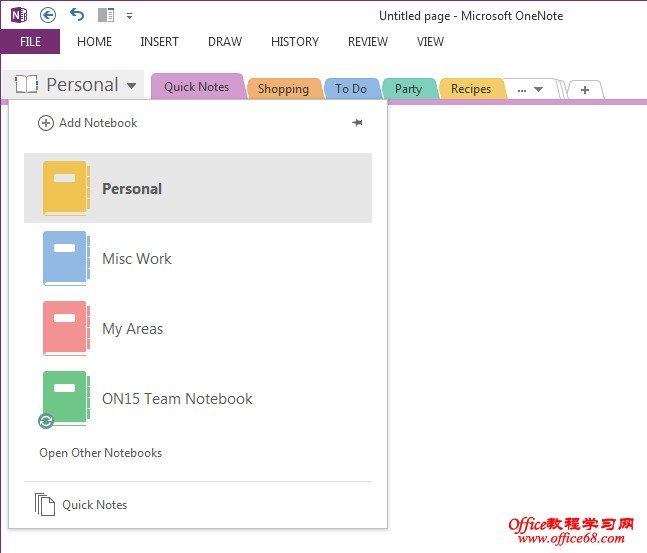Create a new section with the plus tab
Image resolution: width=647 pixels, height=553 pixels.
click(x=585, y=90)
